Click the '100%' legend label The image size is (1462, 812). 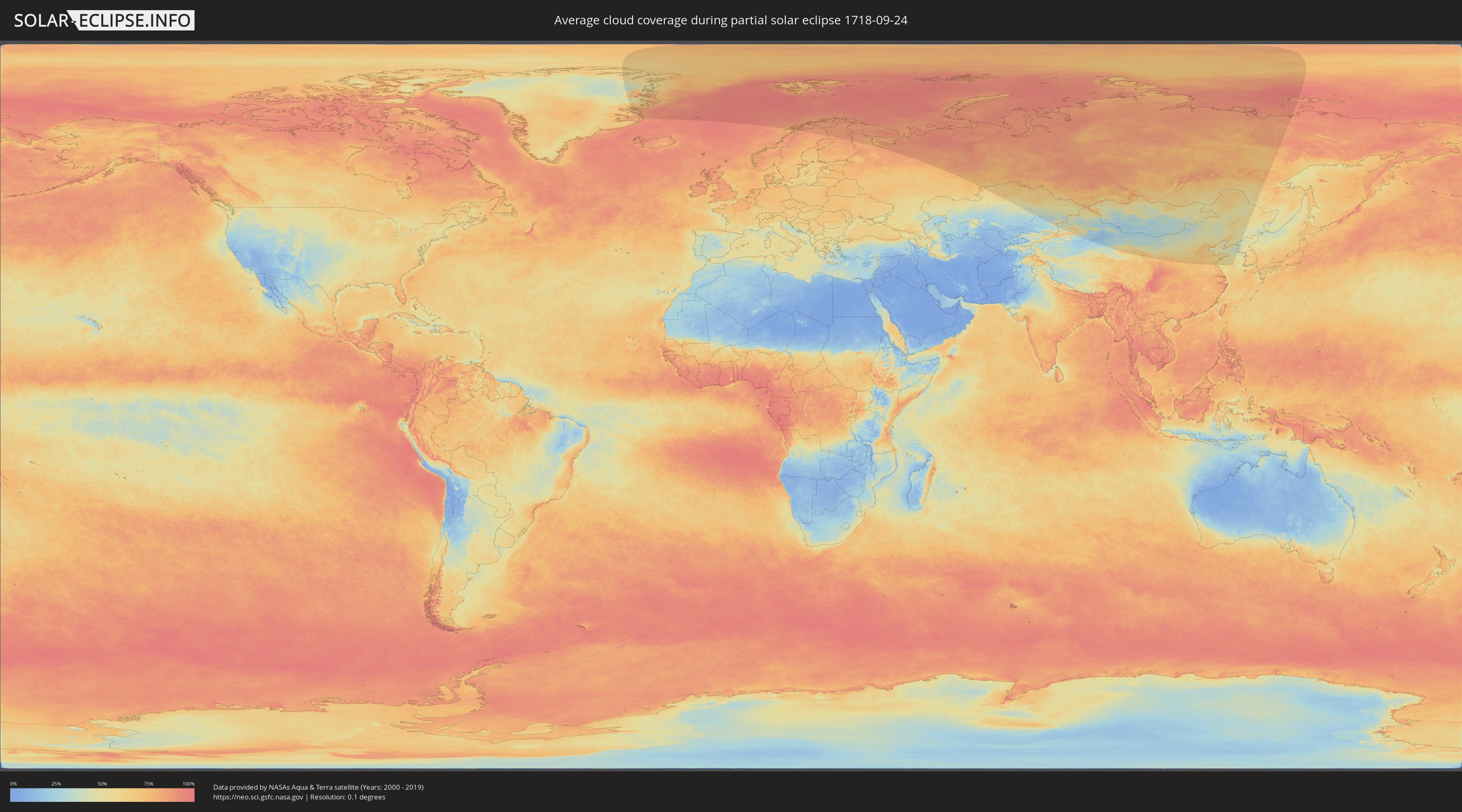pos(188,784)
